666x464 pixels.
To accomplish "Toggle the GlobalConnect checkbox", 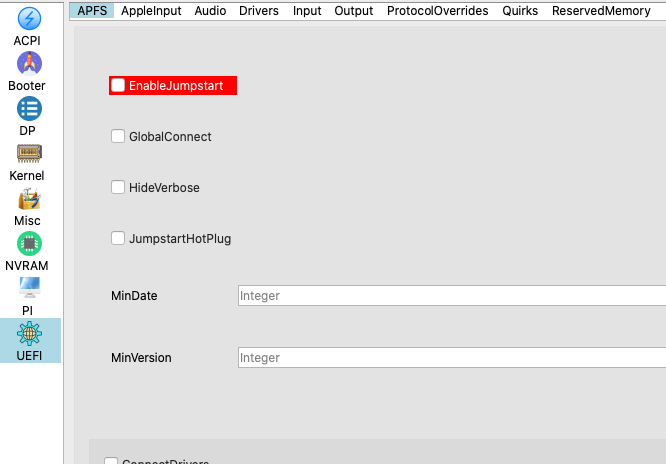I will tap(118, 136).
